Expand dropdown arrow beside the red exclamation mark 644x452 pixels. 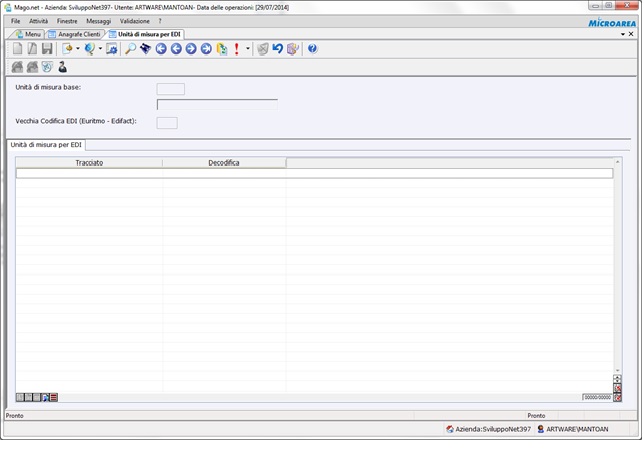pos(248,48)
